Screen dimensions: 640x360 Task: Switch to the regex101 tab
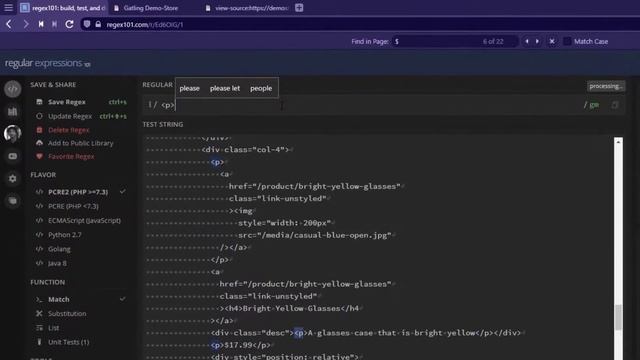click(63, 8)
